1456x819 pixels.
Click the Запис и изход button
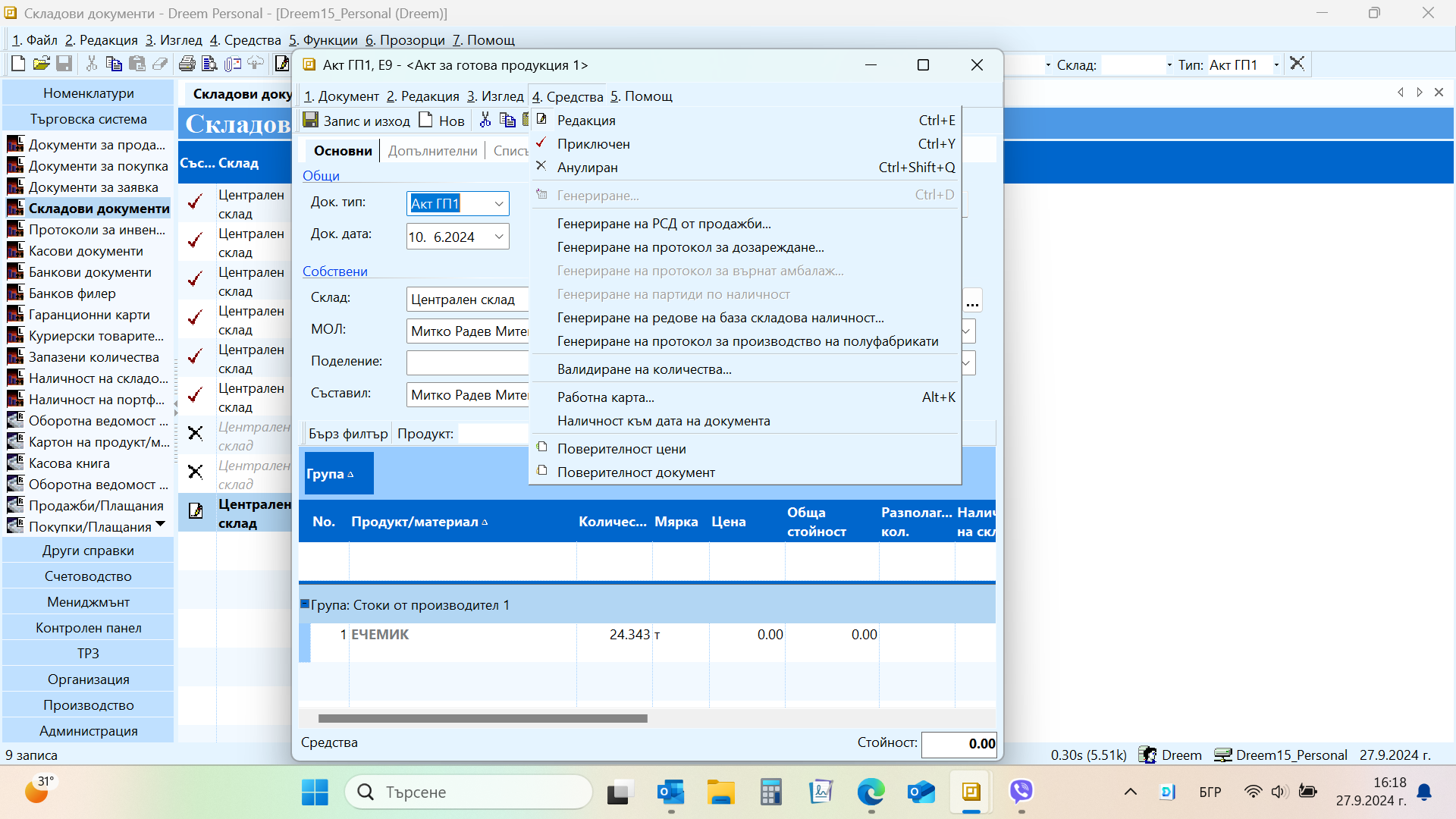(356, 120)
